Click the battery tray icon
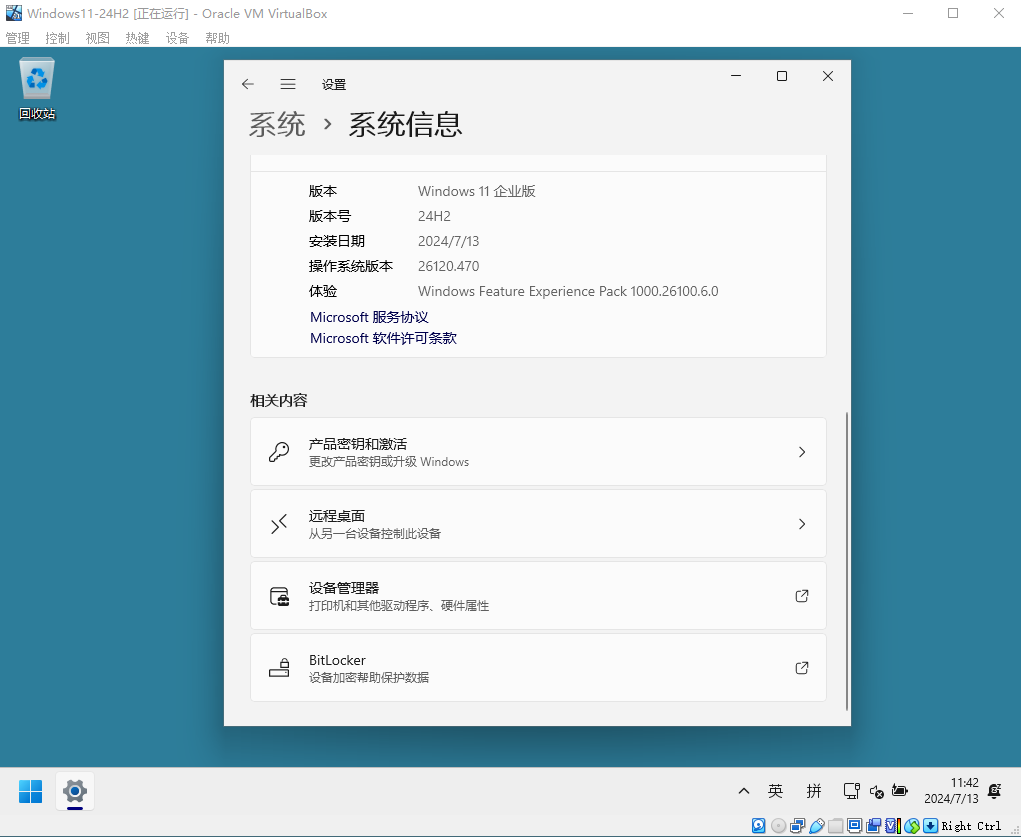Viewport: 1021px width, 837px height. coord(900,791)
